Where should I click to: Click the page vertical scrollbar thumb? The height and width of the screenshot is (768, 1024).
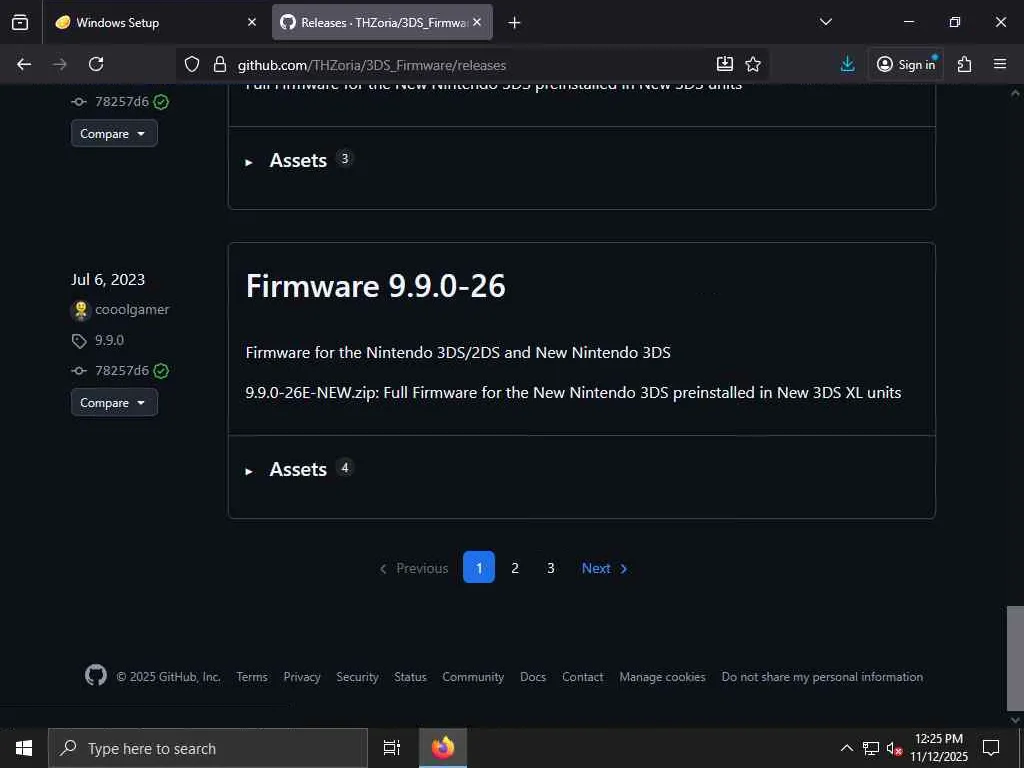tap(1015, 658)
